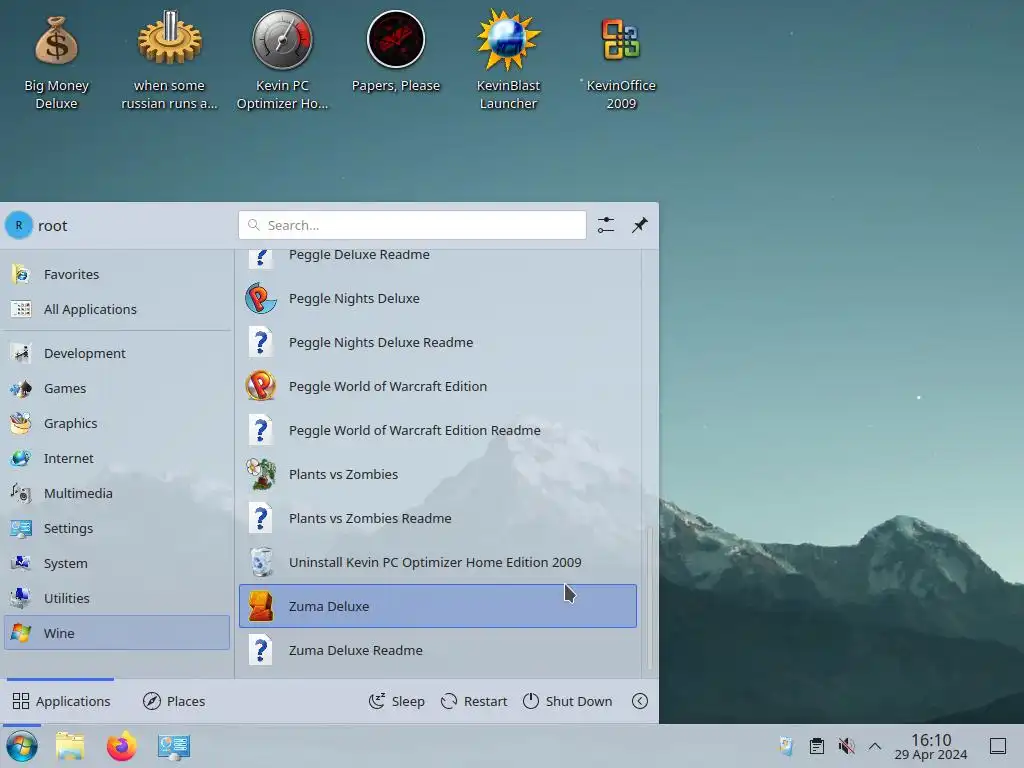Select the All Applications category
Screen dimensions: 1024x768
[x=117, y=310]
